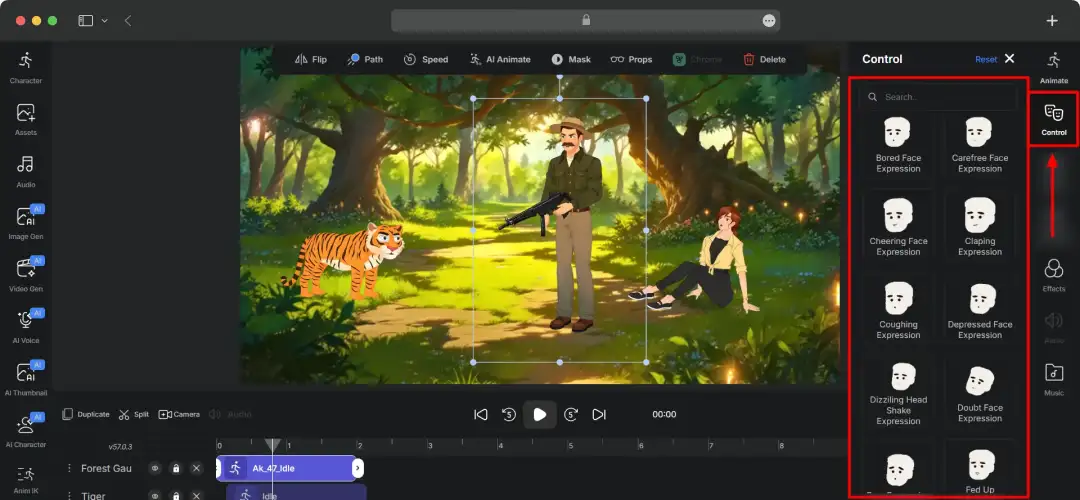Switch to the Control tab
The height and width of the screenshot is (500, 1080).
(1053, 119)
